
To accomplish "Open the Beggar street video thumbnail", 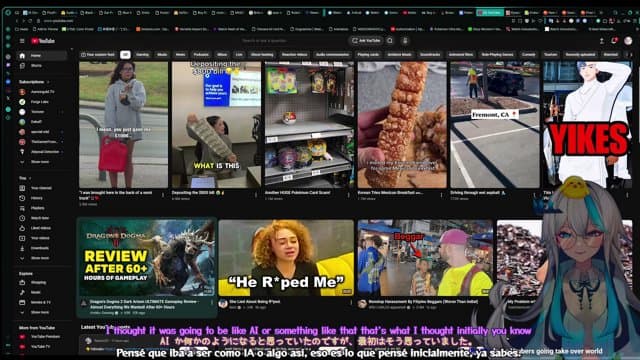I will (425, 258).
